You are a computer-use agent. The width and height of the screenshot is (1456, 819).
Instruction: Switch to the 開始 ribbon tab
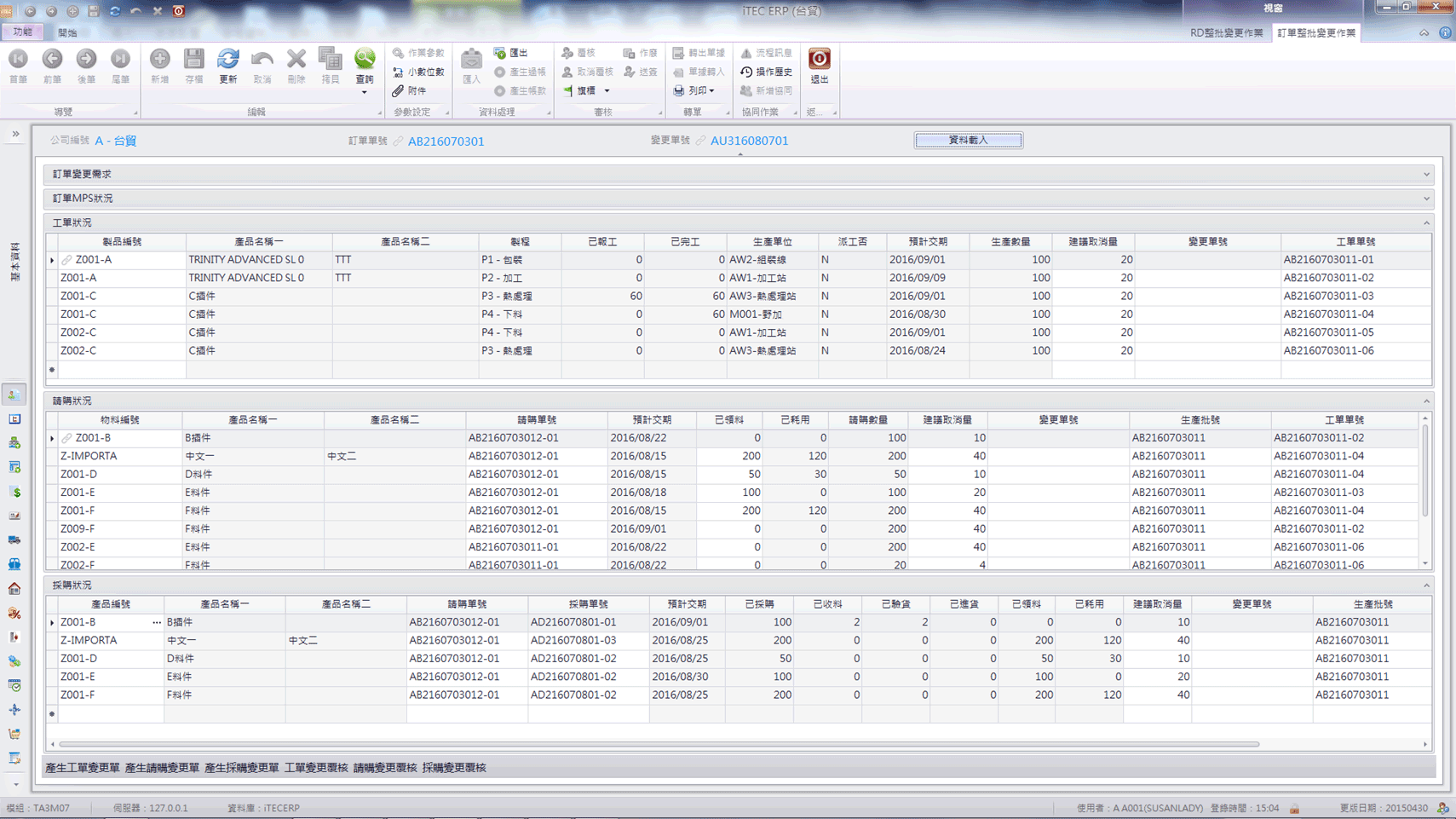click(67, 32)
